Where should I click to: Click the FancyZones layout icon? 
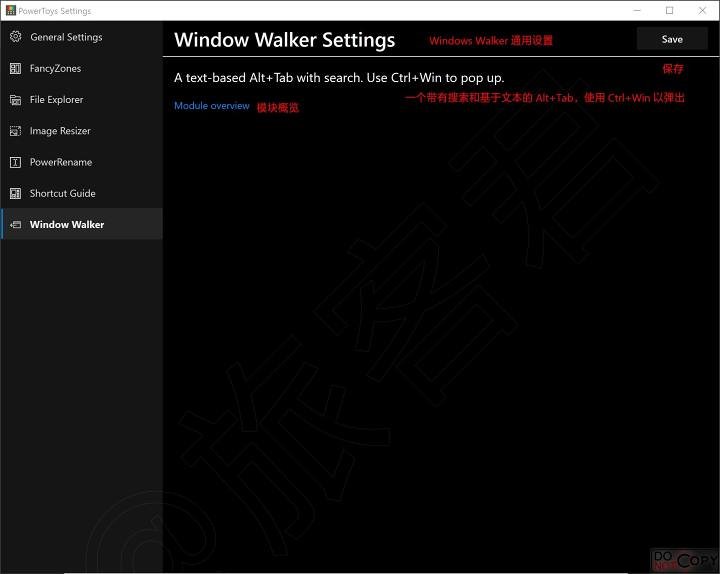pyautogui.click(x=16, y=68)
